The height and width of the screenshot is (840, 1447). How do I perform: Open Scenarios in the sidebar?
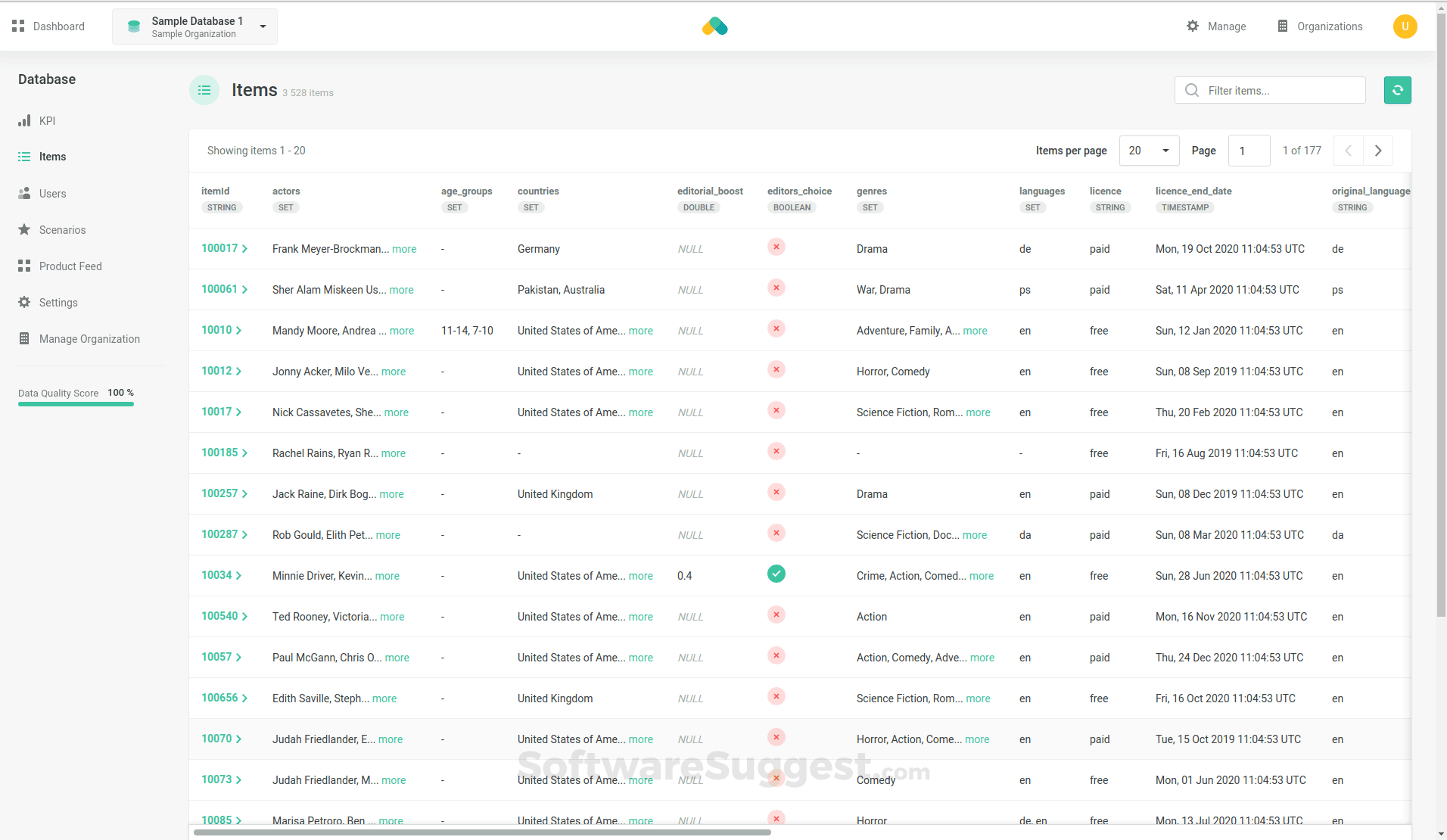[62, 230]
